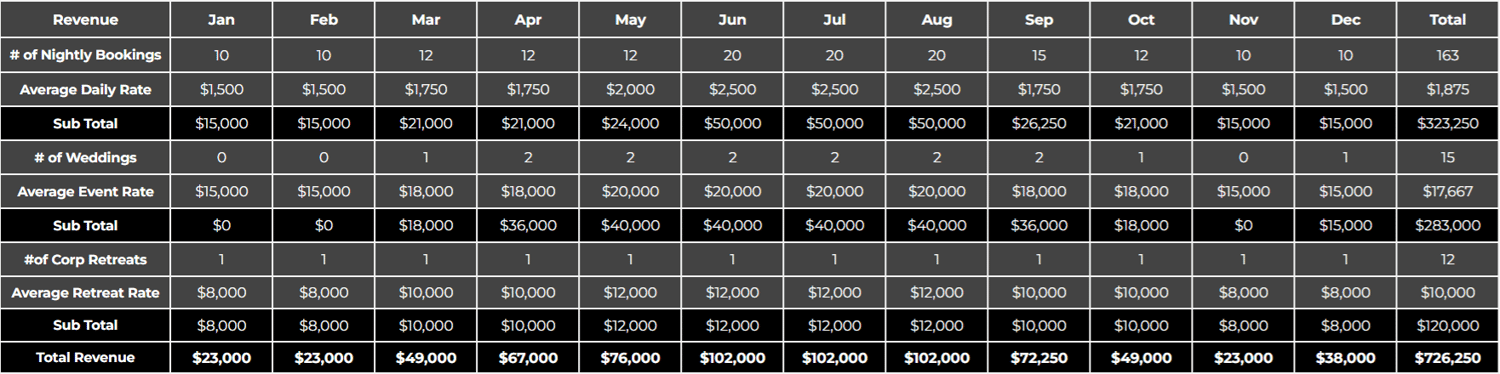Click the $67,000 April total revenue cell
This screenshot has height=374, width=1500.
pos(528,357)
